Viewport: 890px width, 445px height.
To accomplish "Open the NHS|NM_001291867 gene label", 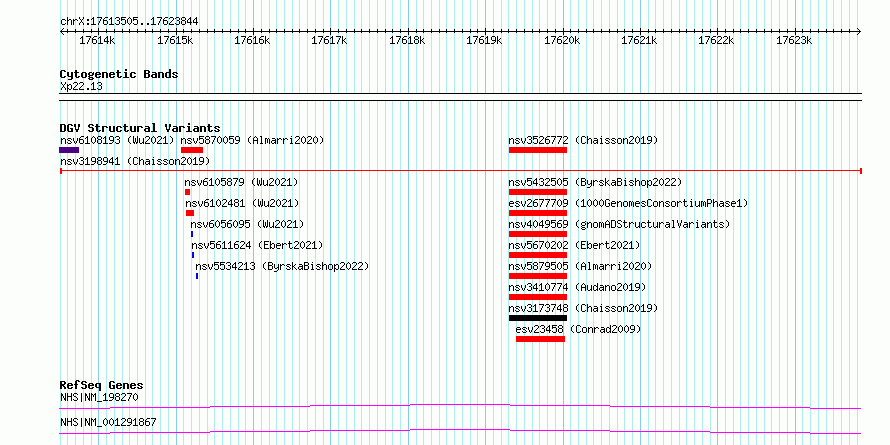I will pos(108,422).
